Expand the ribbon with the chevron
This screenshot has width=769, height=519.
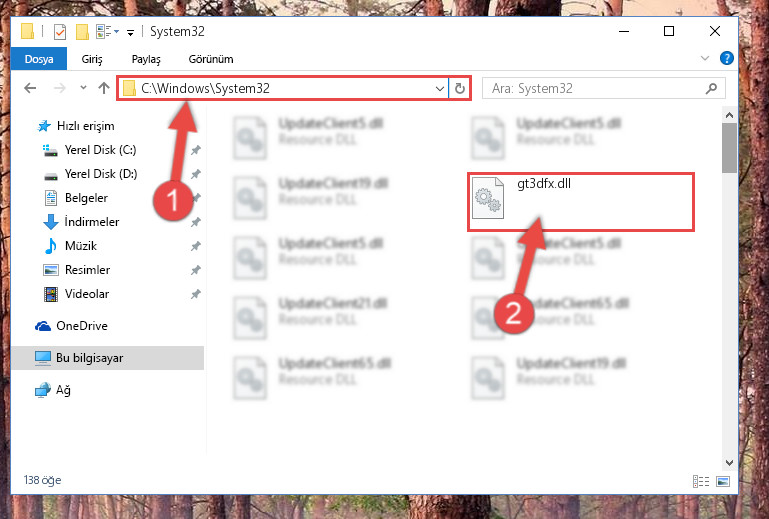(x=705, y=58)
